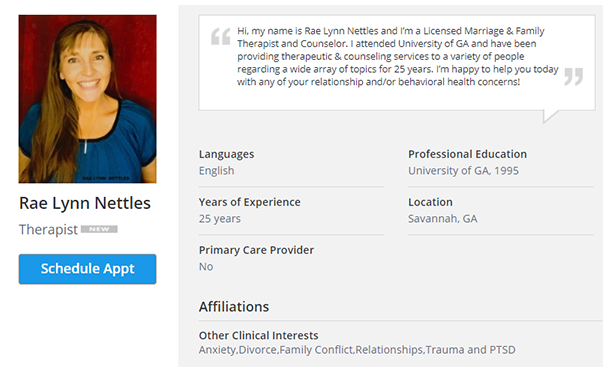
Task: Click the closing quotation mark icon
Action: pos(573,77)
